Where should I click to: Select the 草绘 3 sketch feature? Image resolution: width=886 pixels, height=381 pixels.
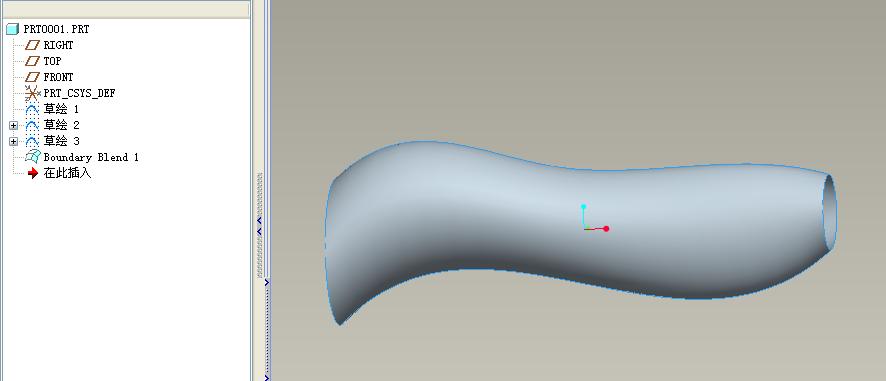pos(61,141)
